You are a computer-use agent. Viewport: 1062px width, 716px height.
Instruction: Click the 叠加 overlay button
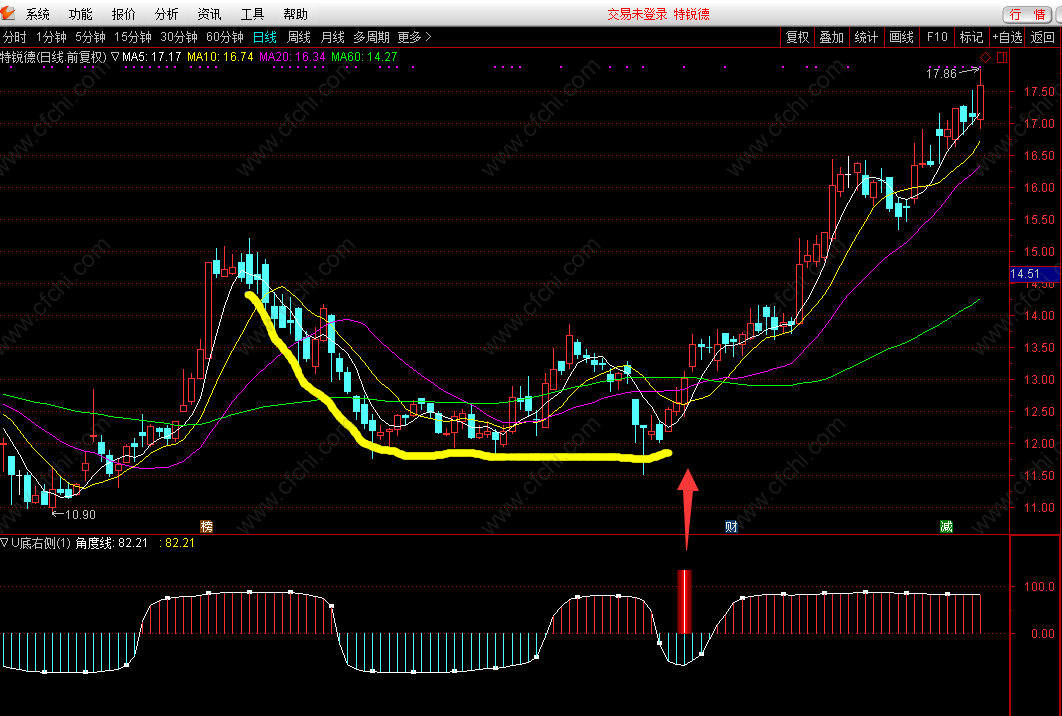[832, 37]
